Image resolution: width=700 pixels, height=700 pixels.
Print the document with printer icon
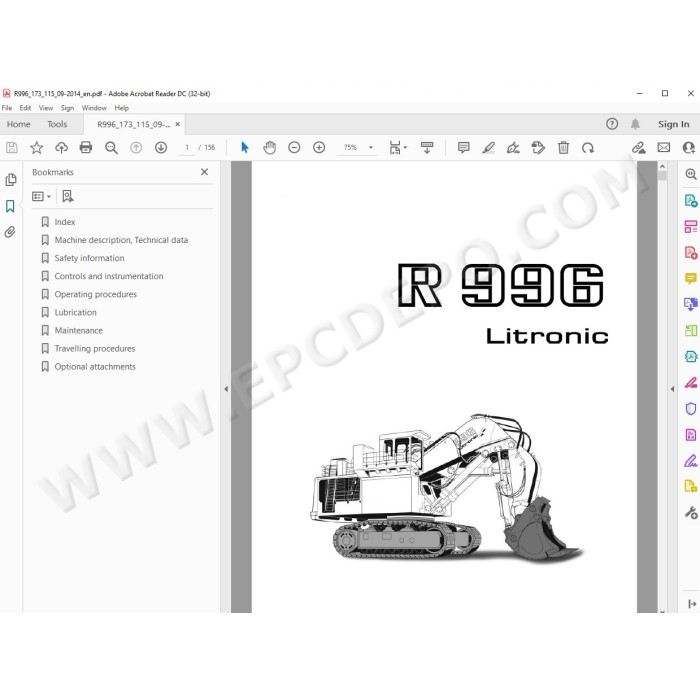pos(86,147)
